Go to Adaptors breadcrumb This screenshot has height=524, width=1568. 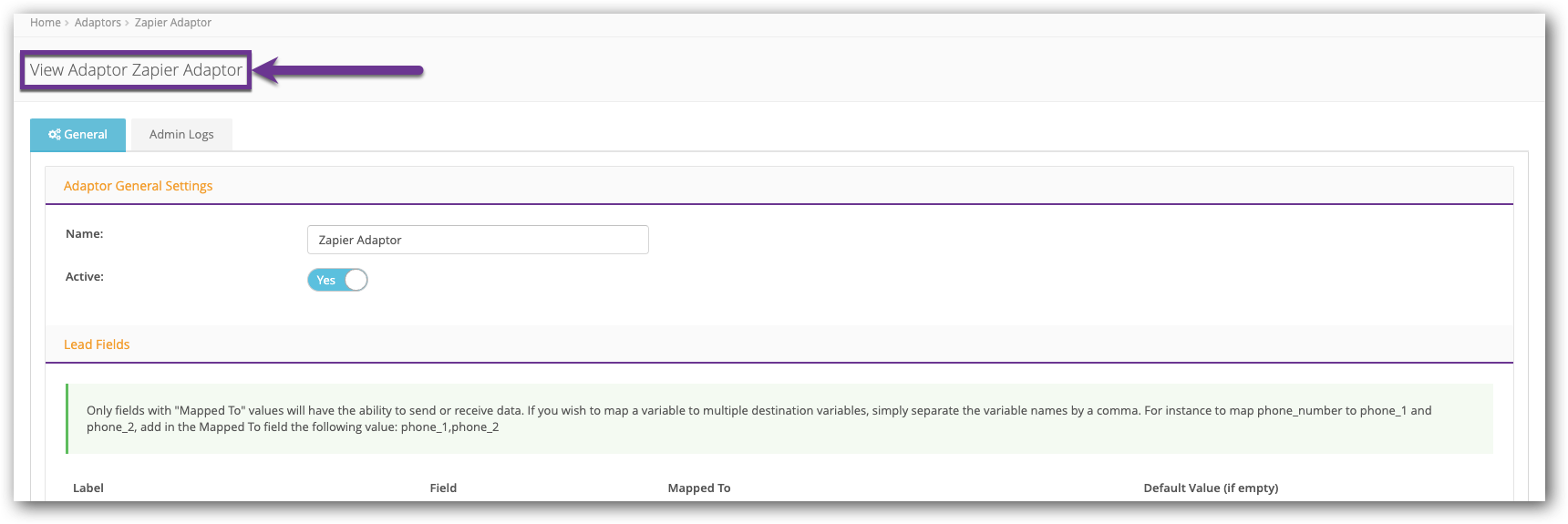(x=98, y=23)
